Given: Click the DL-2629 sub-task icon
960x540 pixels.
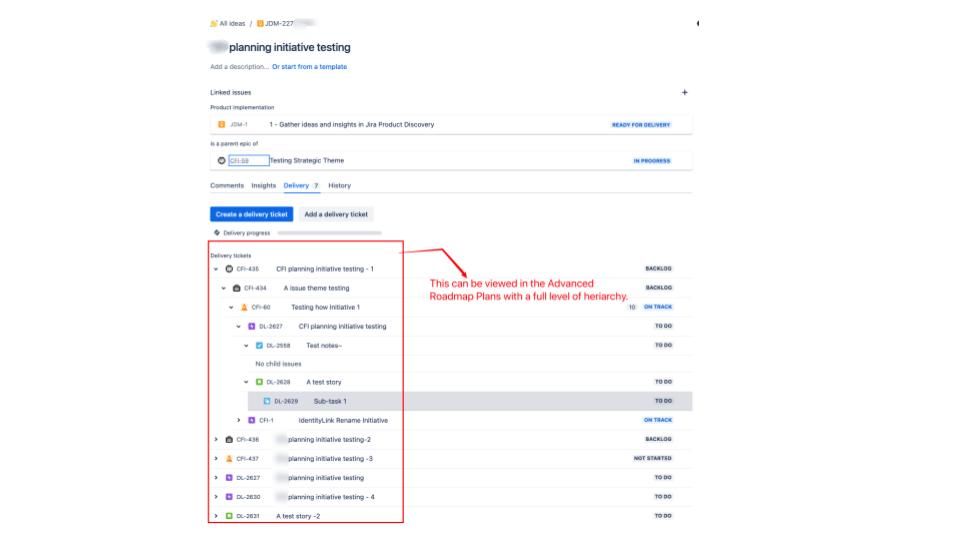Looking at the screenshot, I should pyautogui.click(x=267, y=401).
